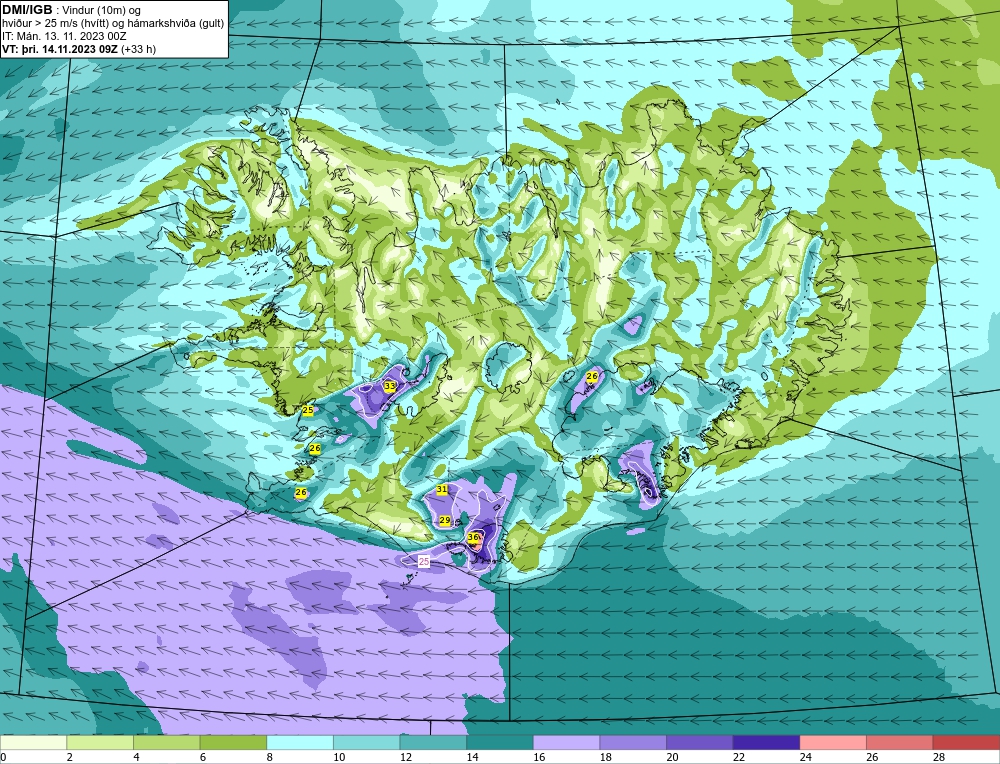Click the legend scale number 16
The image size is (1000, 764).
pyautogui.click(x=538, y=758)
